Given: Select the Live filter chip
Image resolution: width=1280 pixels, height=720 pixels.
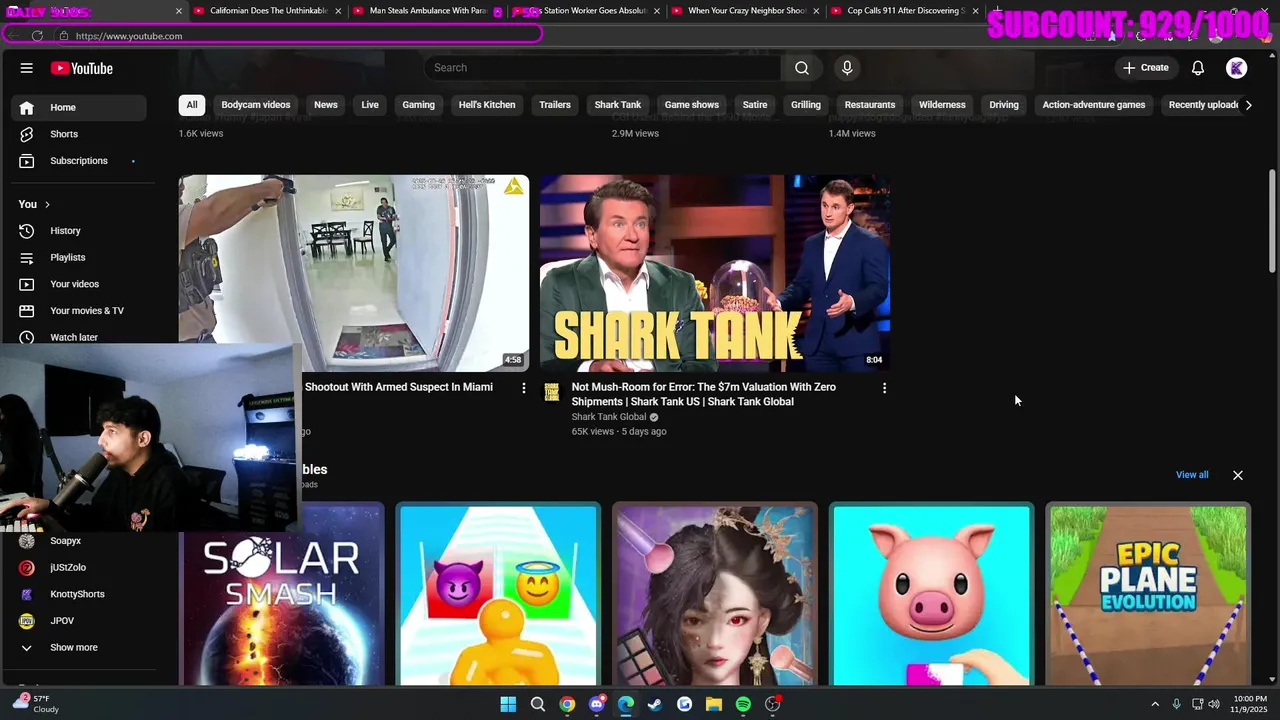Looking at the screenshot, I should click(370, 105).
